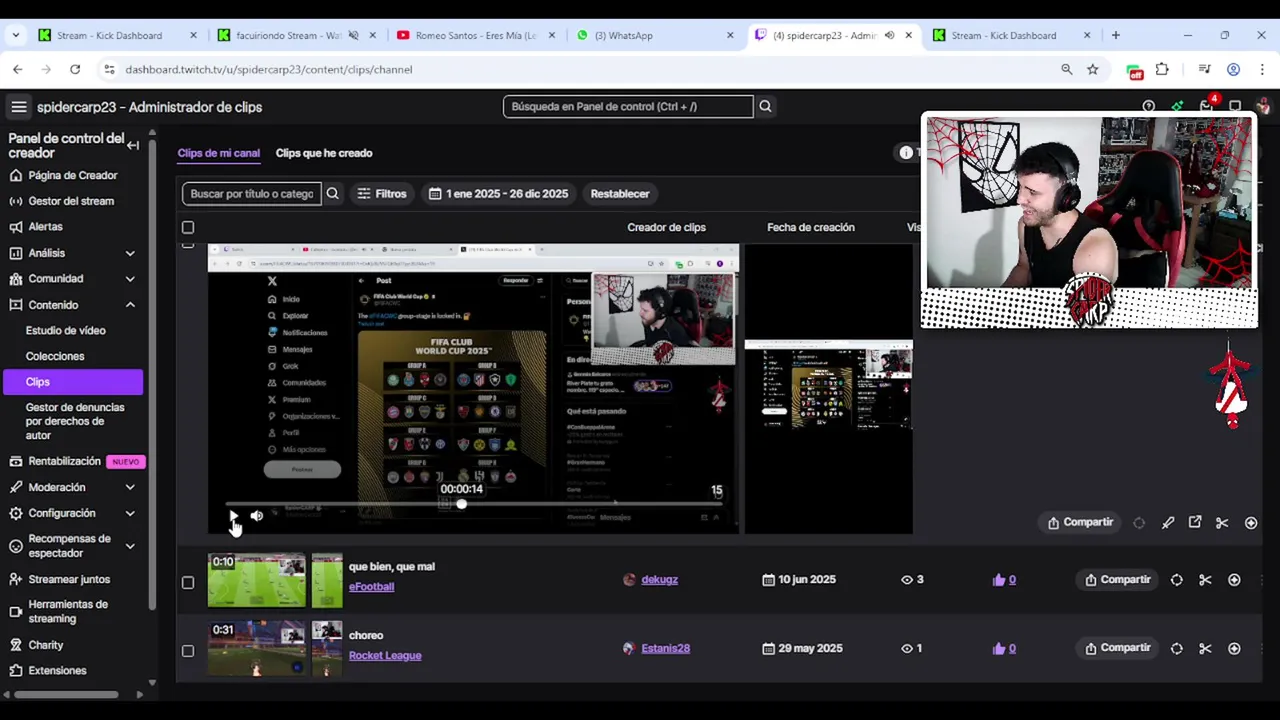
Task: Bookmark this page with the star icon
Action: [1093, 69]
